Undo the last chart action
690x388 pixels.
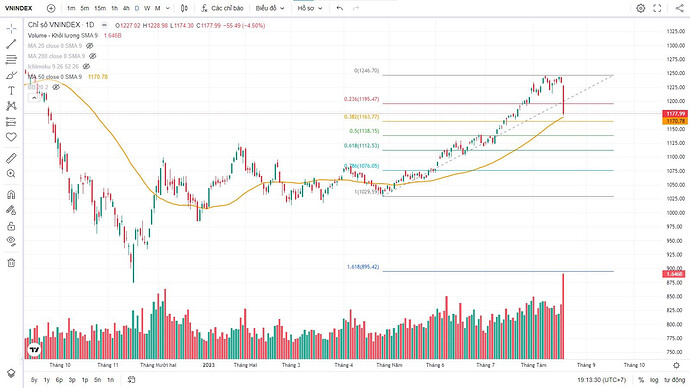point(340,8)
